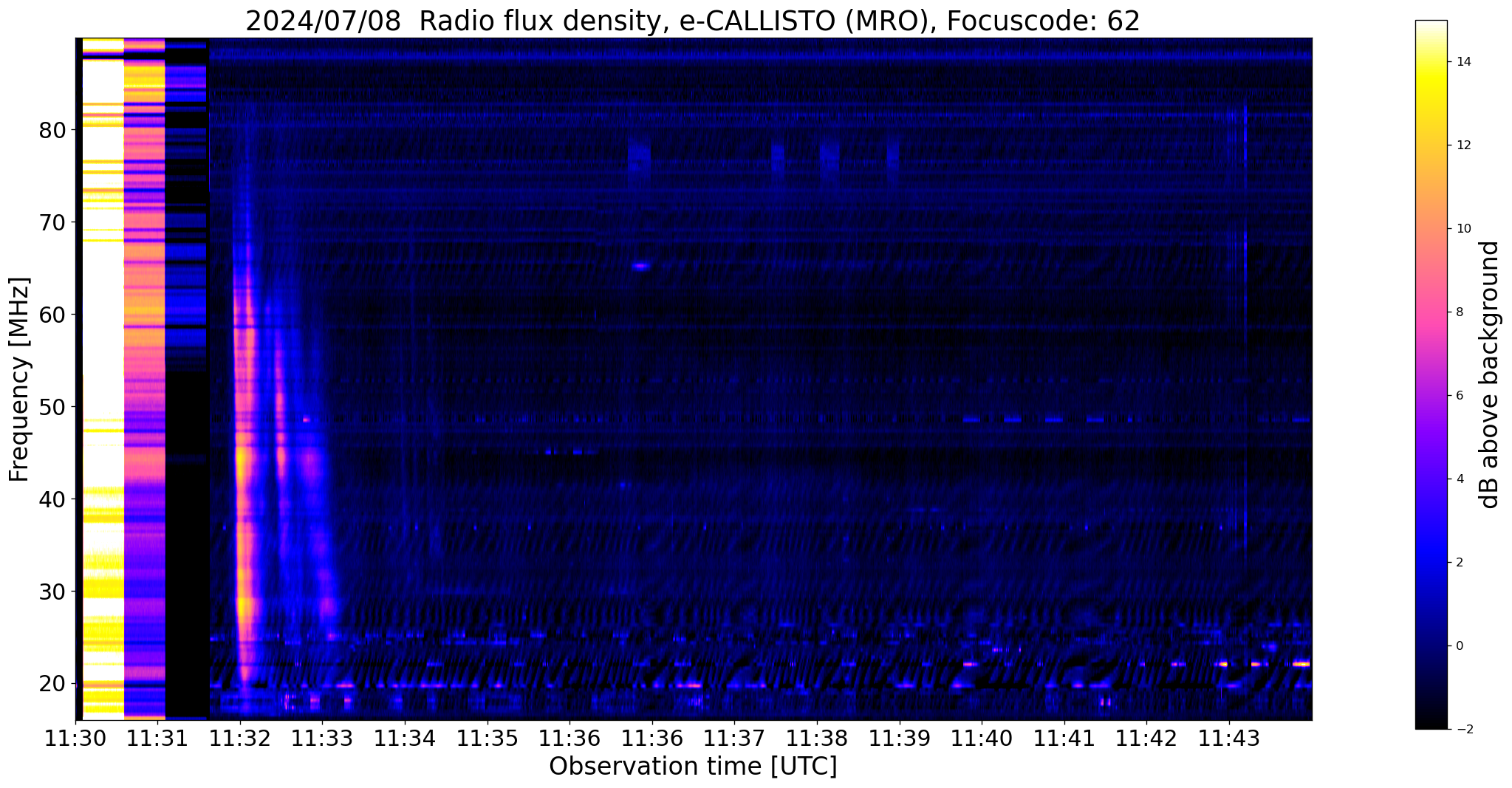Click the x-axis tick label 11:39
This screenshot has height=788, width=1512.
click(x=899, y=738)
